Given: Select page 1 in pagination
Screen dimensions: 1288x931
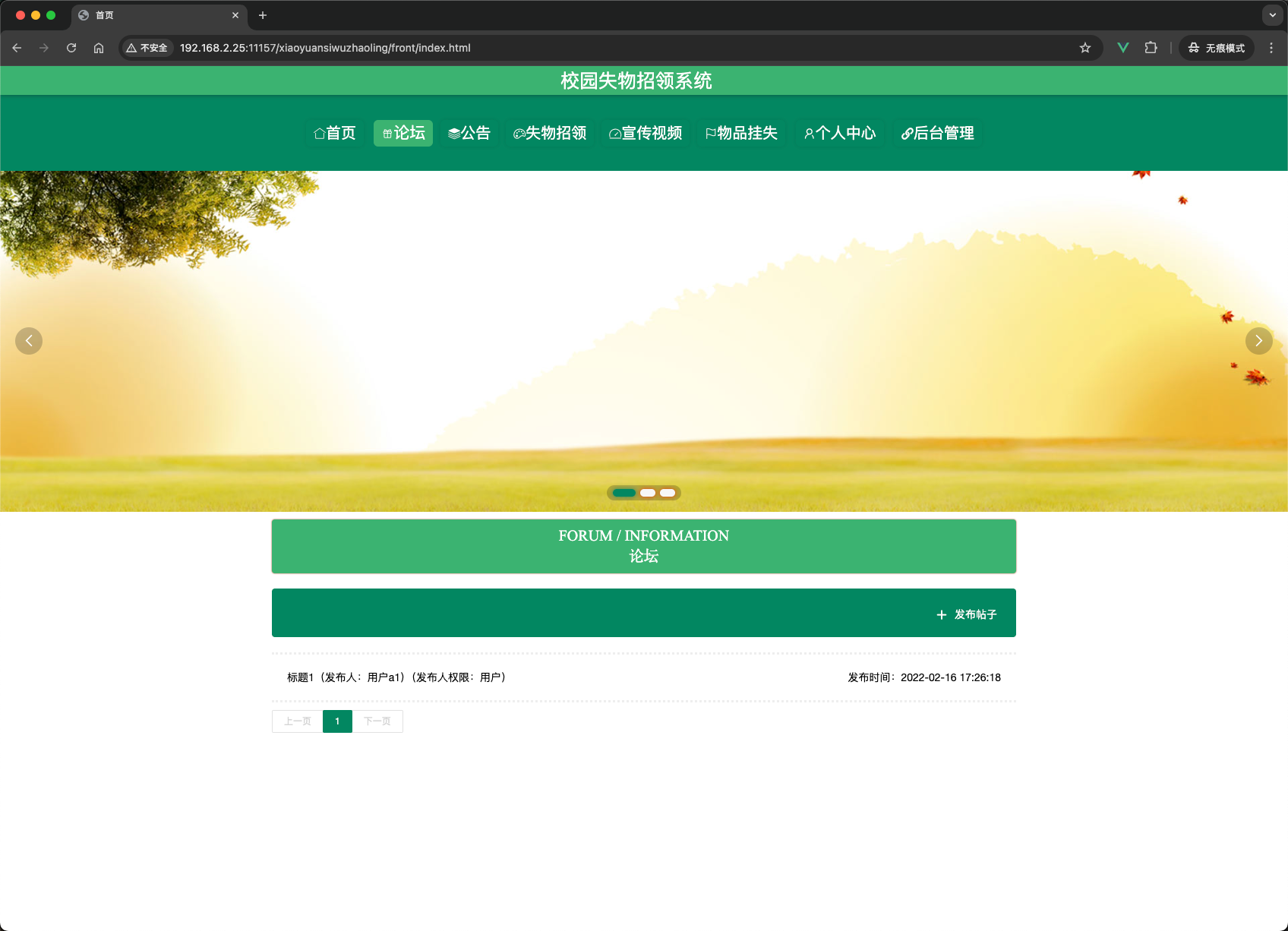Looking at the screenshot, I should click(337, 721).
